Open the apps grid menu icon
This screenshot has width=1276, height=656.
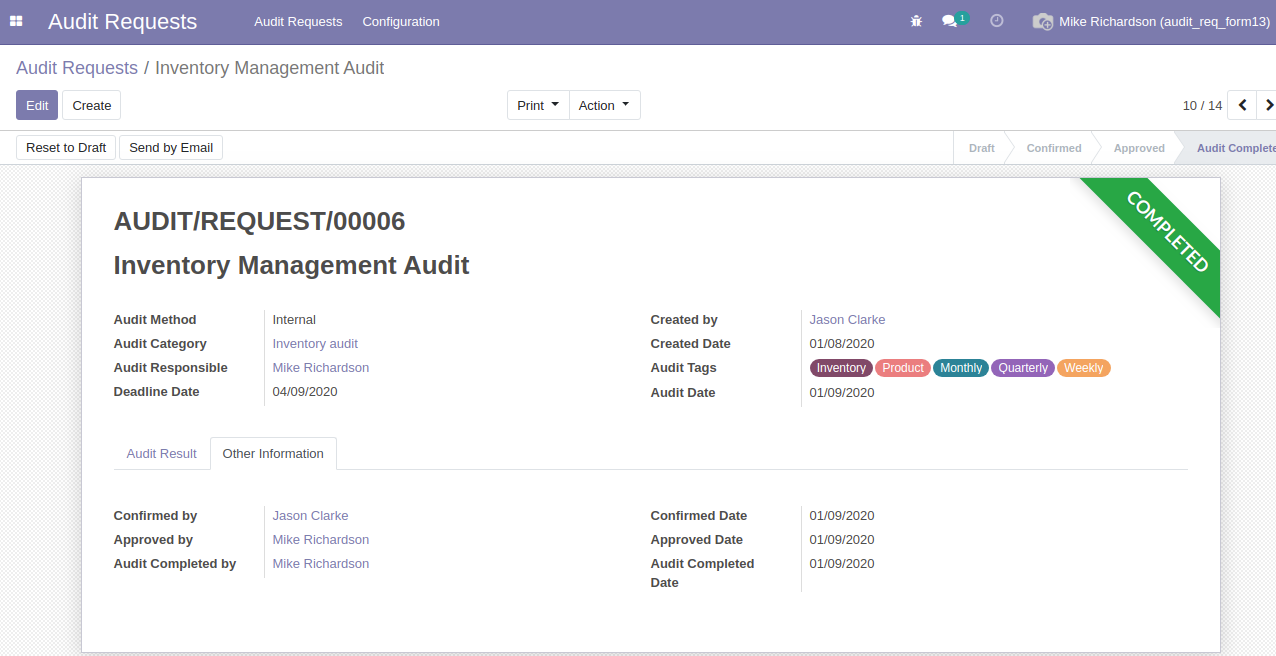click(x=16, y=21)
